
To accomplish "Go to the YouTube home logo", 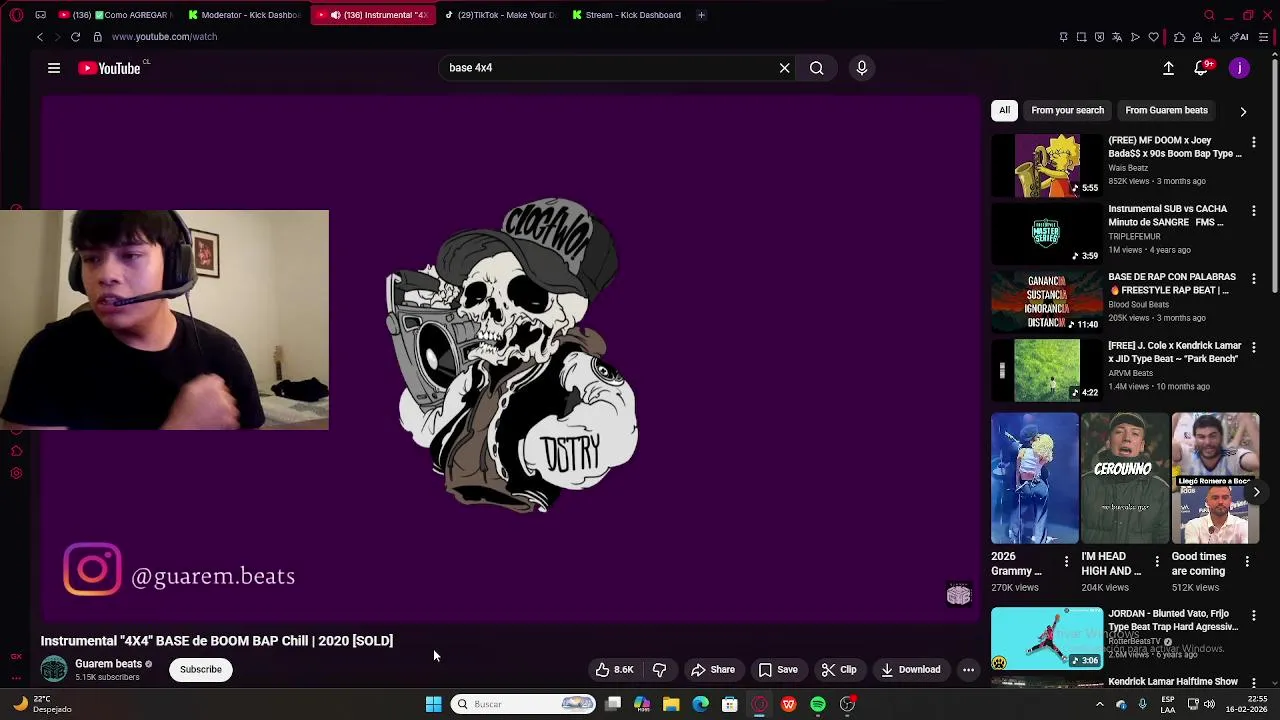I will click(x=109, y=68).
